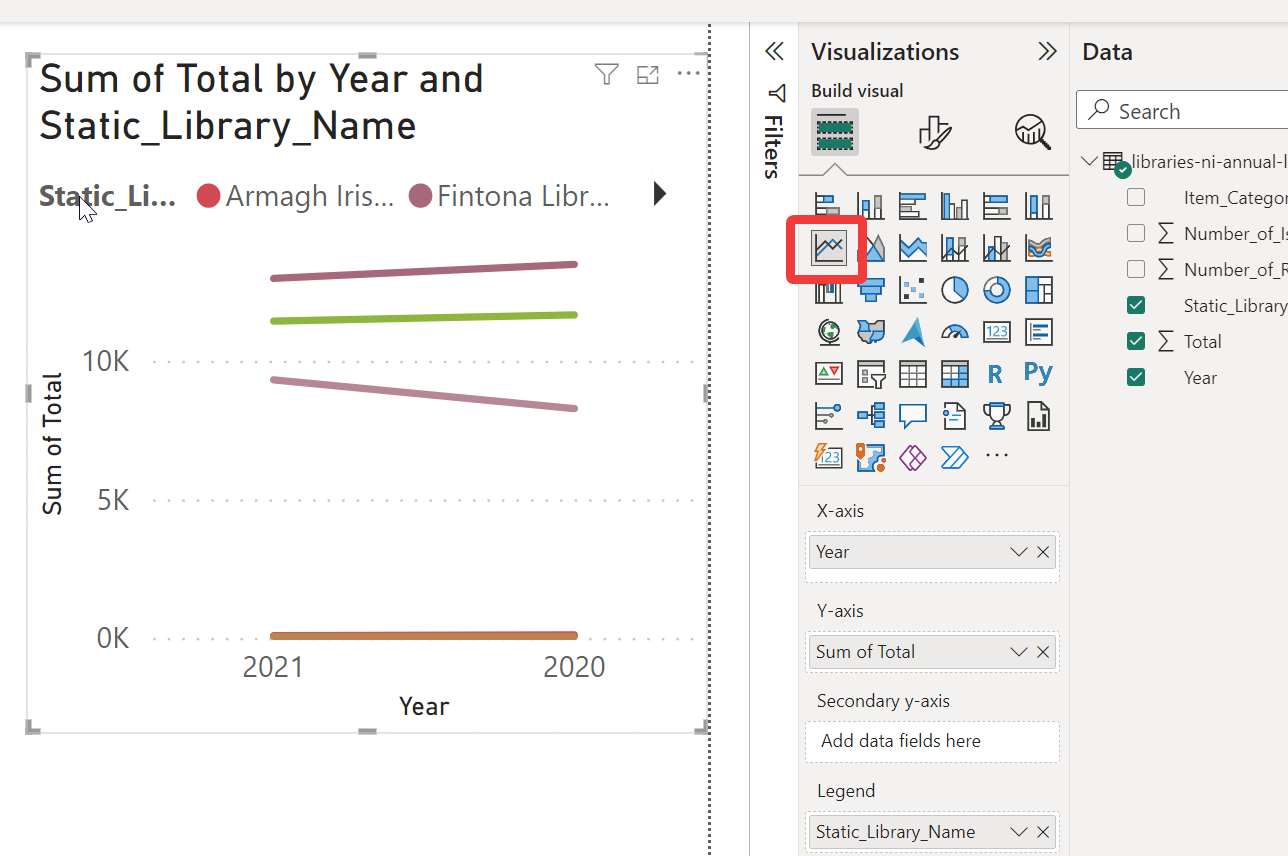Screen dimensions: 1288x856
Task: Uncheck the Year field checkbox
Action: [x=1136, y=377]
